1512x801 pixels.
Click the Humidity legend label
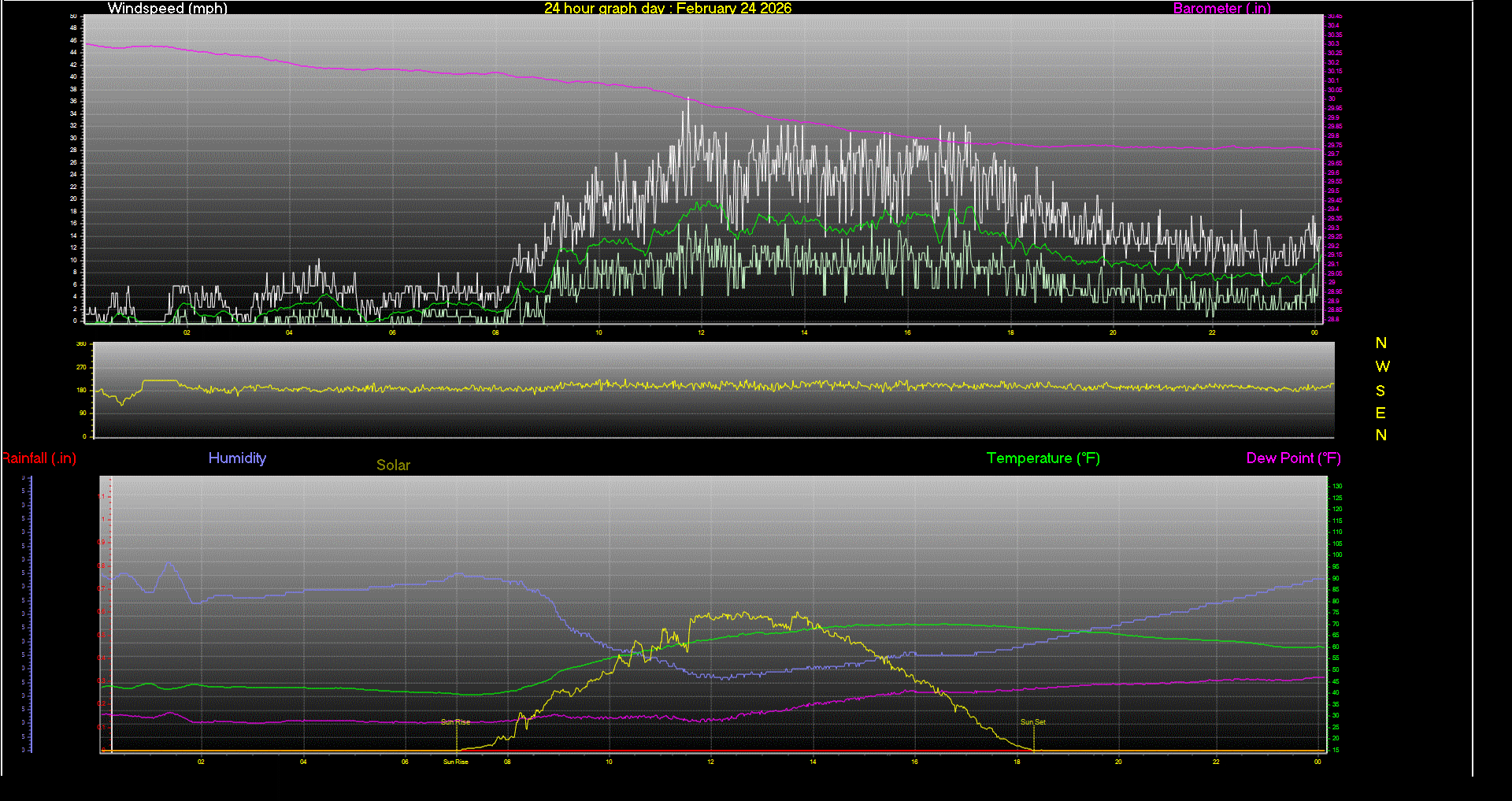[236, 458]
